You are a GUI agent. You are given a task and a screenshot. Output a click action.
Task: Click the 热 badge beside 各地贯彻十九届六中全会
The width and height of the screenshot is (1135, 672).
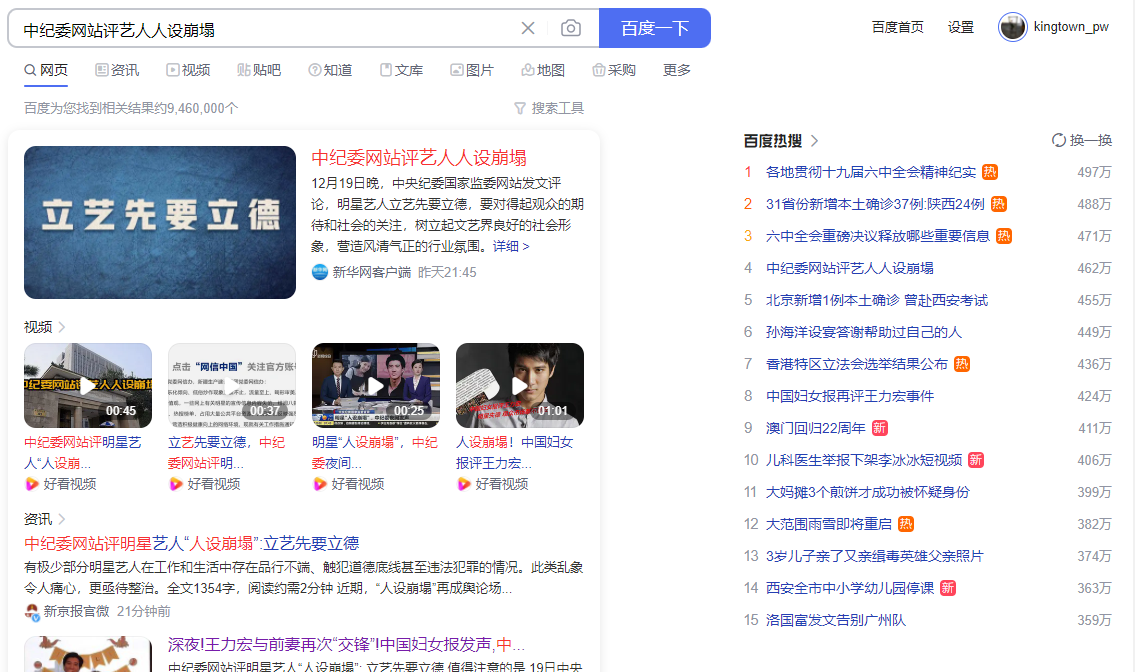pos(990,172)
